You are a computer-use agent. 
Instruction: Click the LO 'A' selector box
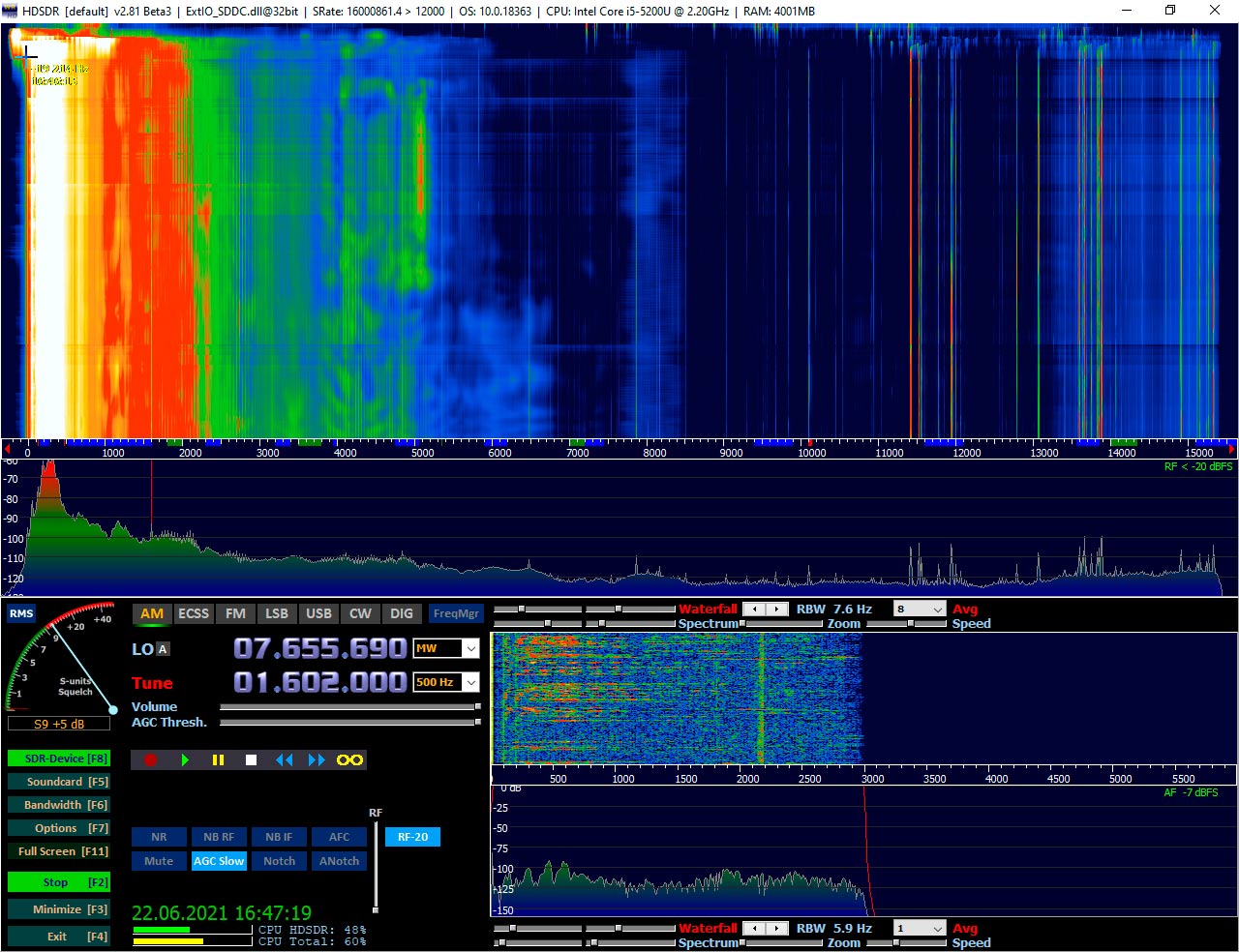pyautogui.click(x=163, y=649)
